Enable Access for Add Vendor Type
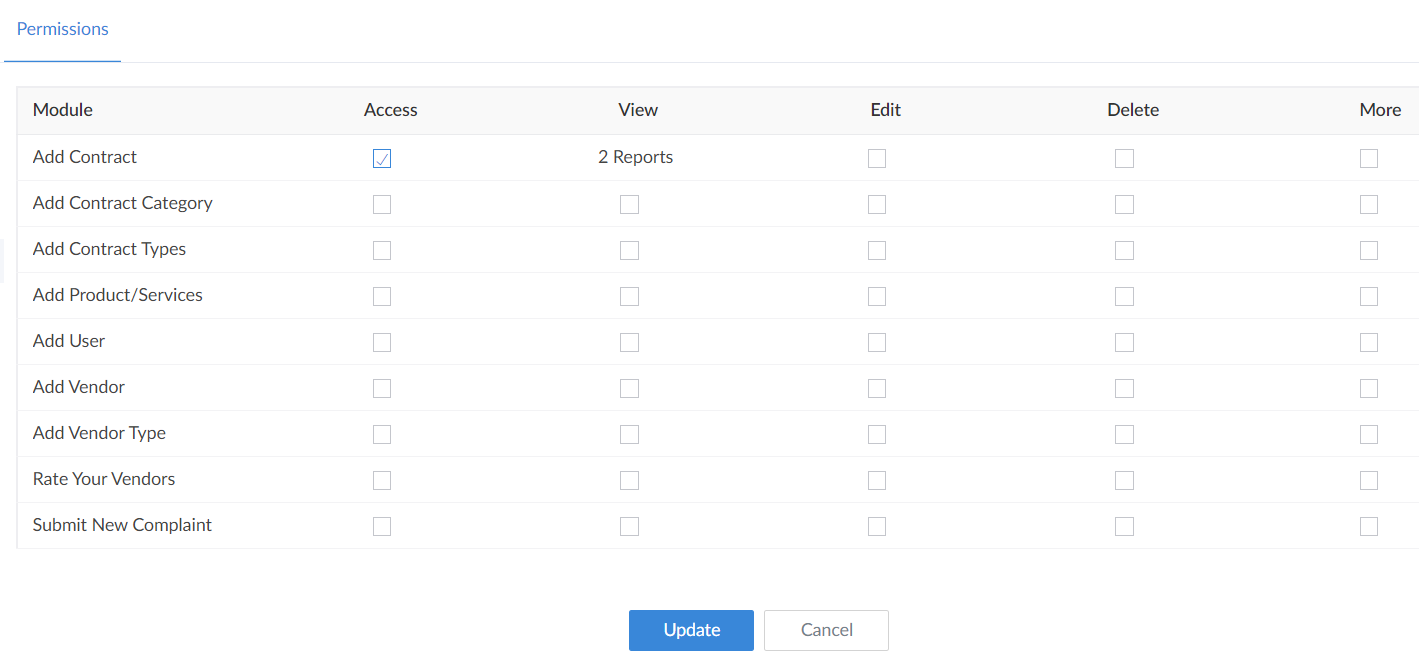This screenshot has width=1419, height=665. 382,434
